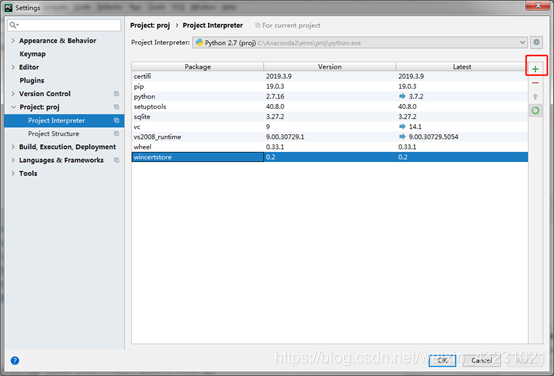Focus the settings search field
Viewport: 554px width, 376px height.
(64, 25)
